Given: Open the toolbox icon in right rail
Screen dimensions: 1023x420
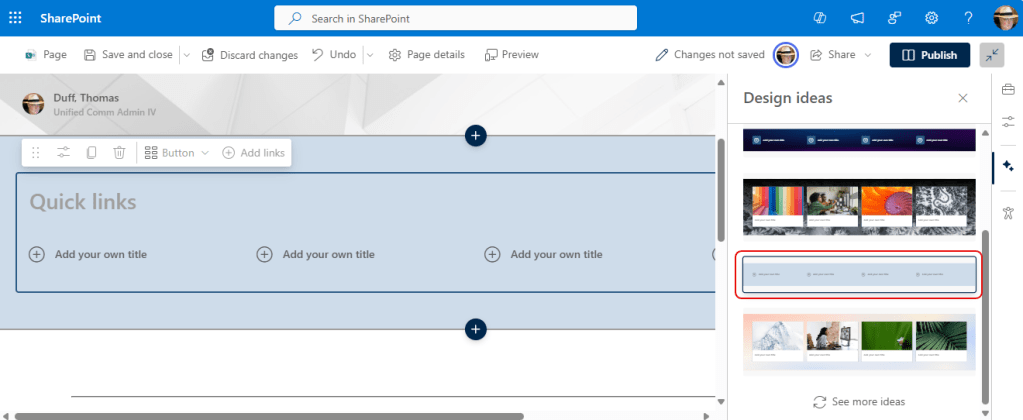Looking at the screenshot, I should [x=1007, y=92].
